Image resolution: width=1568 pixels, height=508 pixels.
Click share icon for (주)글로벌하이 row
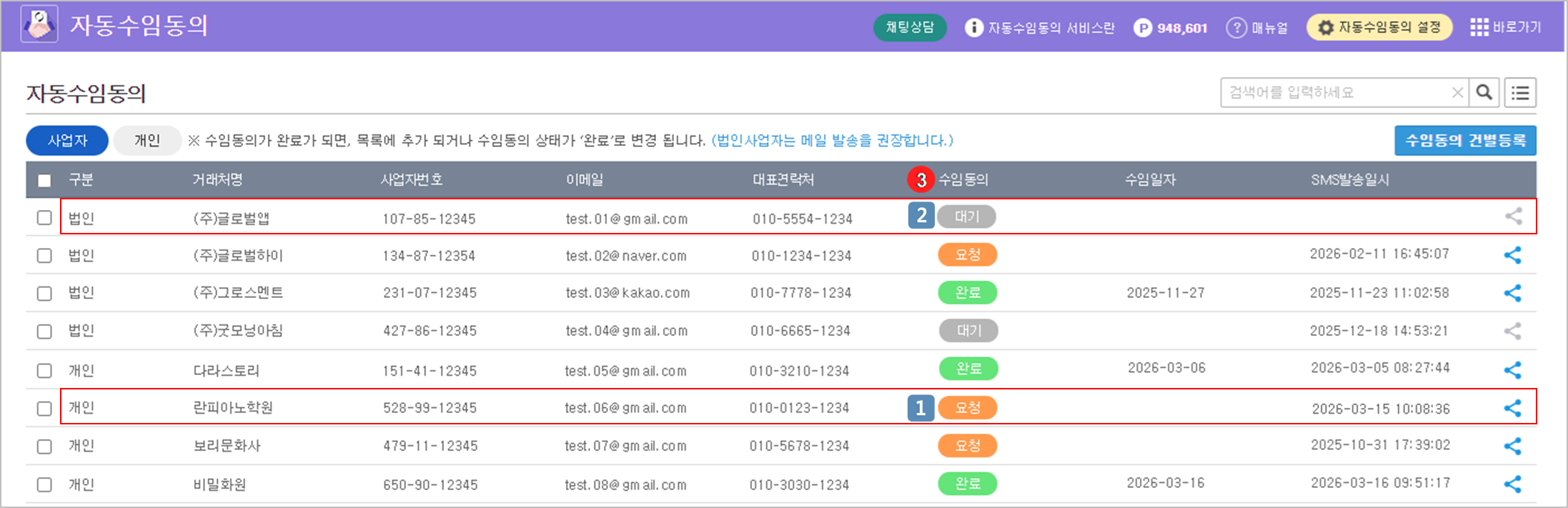tap(1512, 255)
